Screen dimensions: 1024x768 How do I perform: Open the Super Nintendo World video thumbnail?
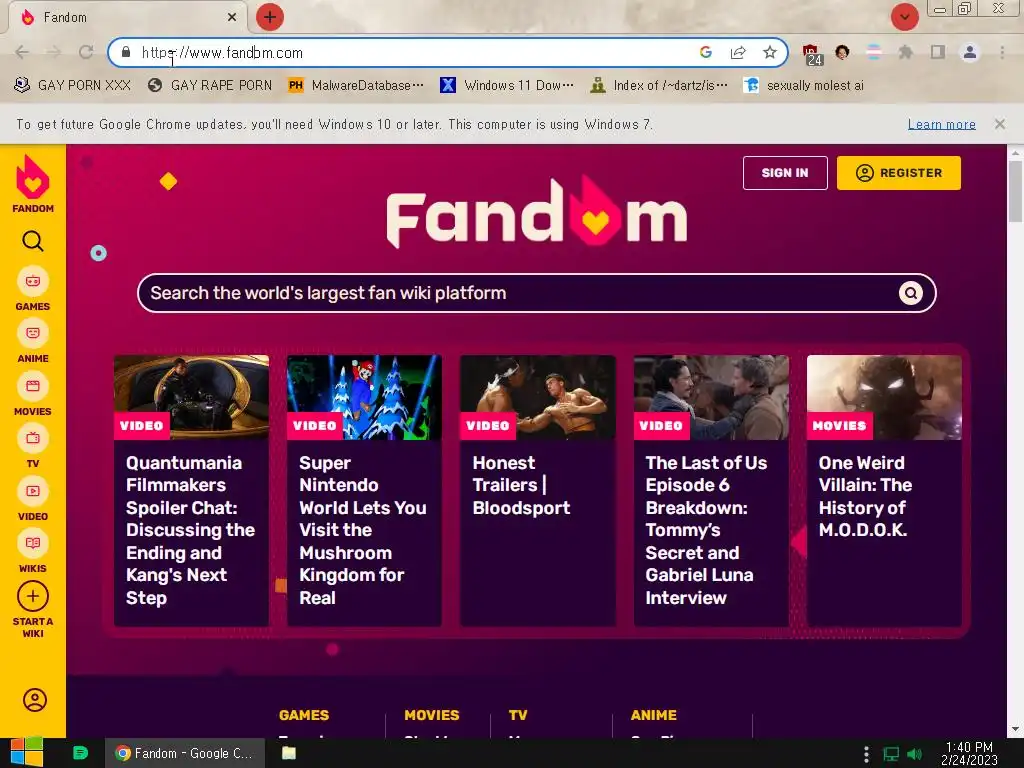364,397
